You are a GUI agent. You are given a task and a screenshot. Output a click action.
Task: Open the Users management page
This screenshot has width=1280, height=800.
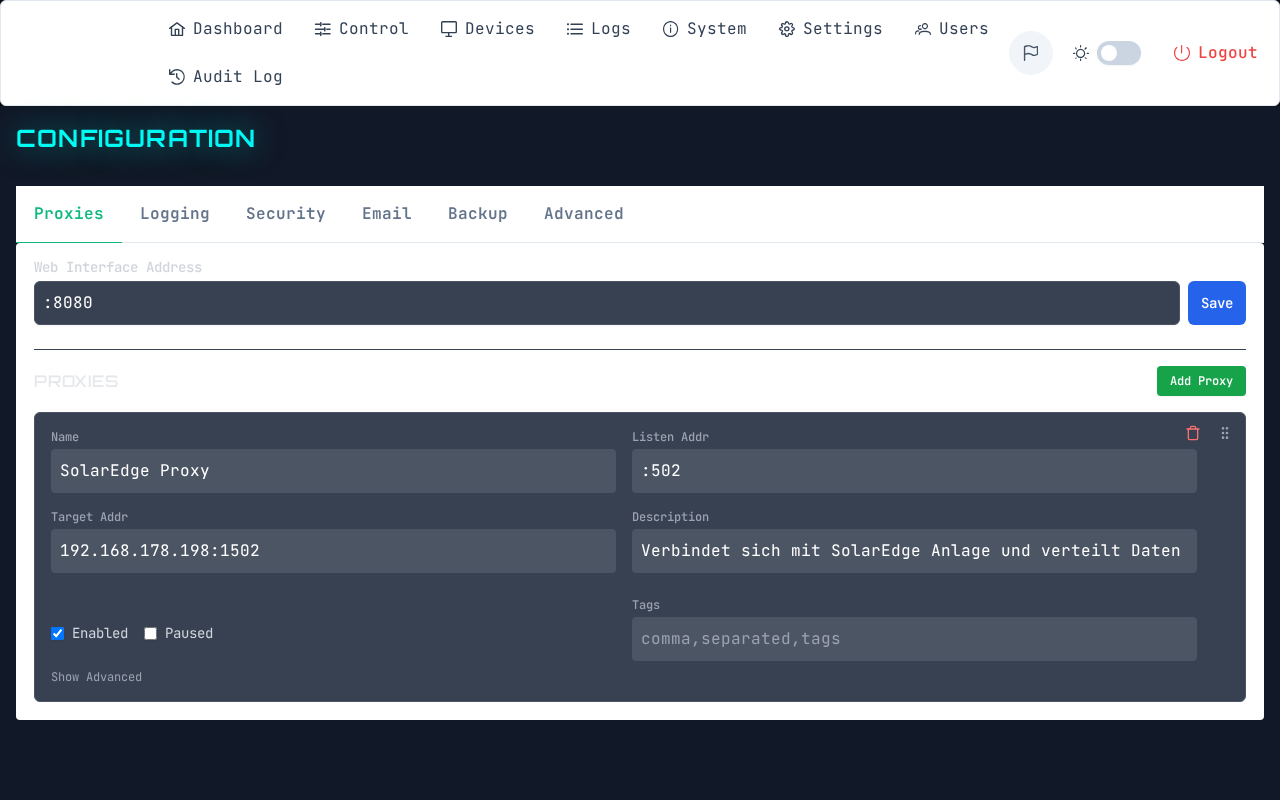[x=950, y=28]
